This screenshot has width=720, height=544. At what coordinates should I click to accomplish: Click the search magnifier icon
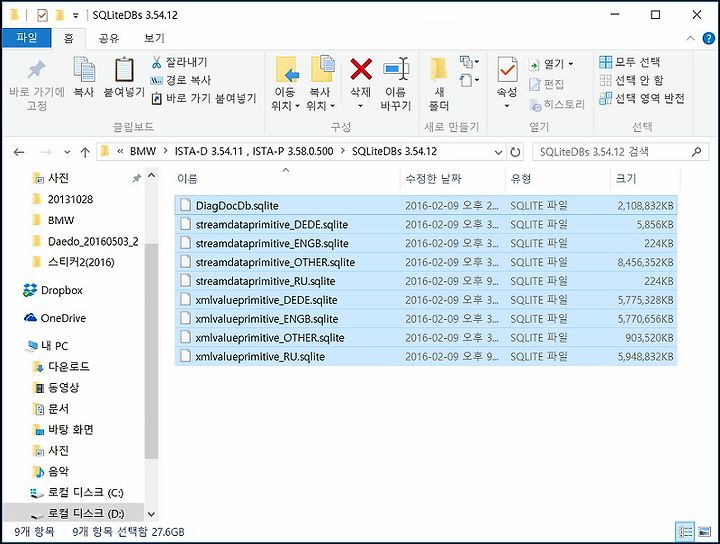[x=696, y=151]
